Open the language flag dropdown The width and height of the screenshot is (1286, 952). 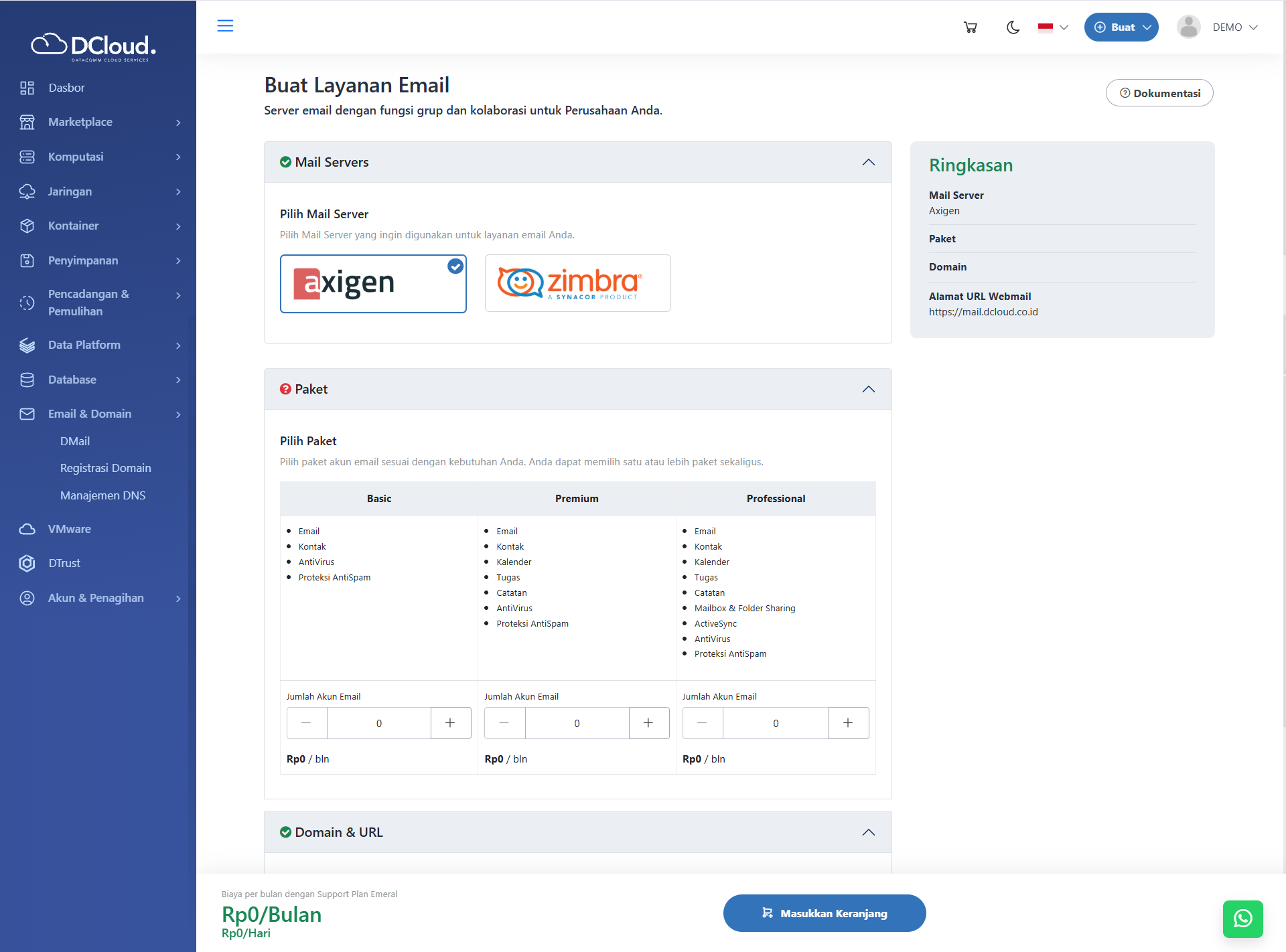pyautogui.click(x=1053, y=27)
